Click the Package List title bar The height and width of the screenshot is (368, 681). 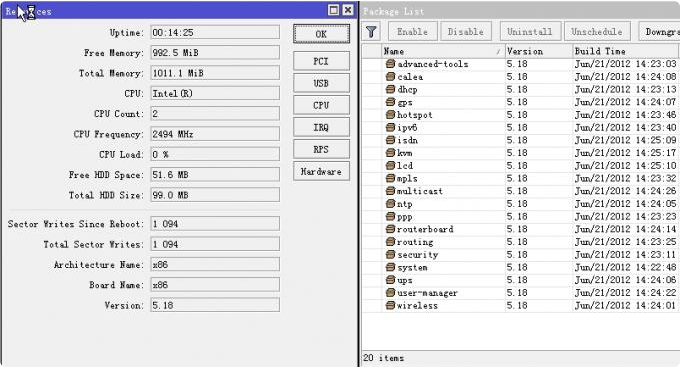click(x=520, y=11)
